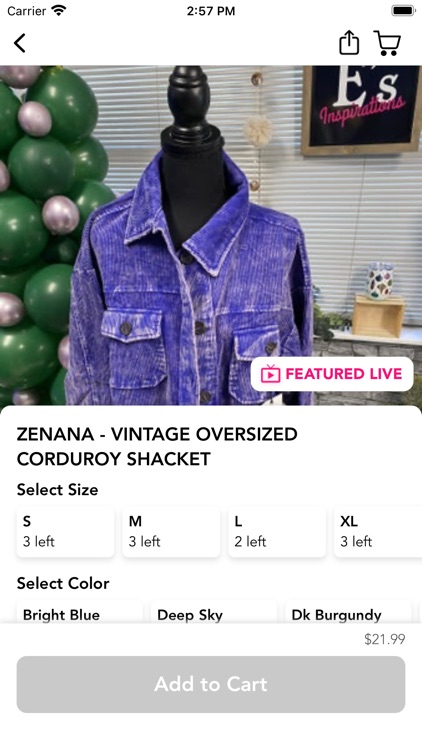This screenshot has height=750, width=422.
Task: Tap the $21.99 price label
Action: (x=385, y=639)
